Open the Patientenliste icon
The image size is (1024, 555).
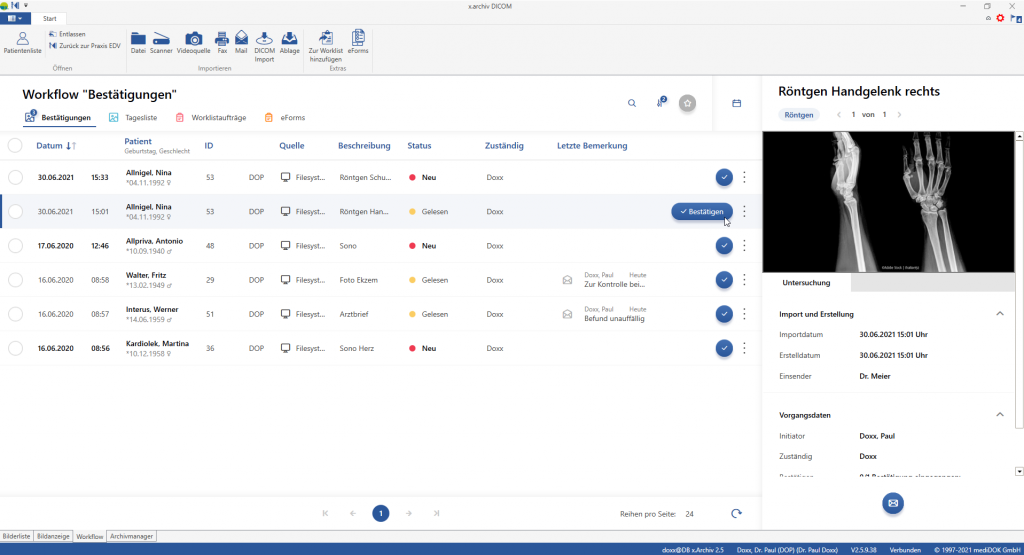click(22, 42)
